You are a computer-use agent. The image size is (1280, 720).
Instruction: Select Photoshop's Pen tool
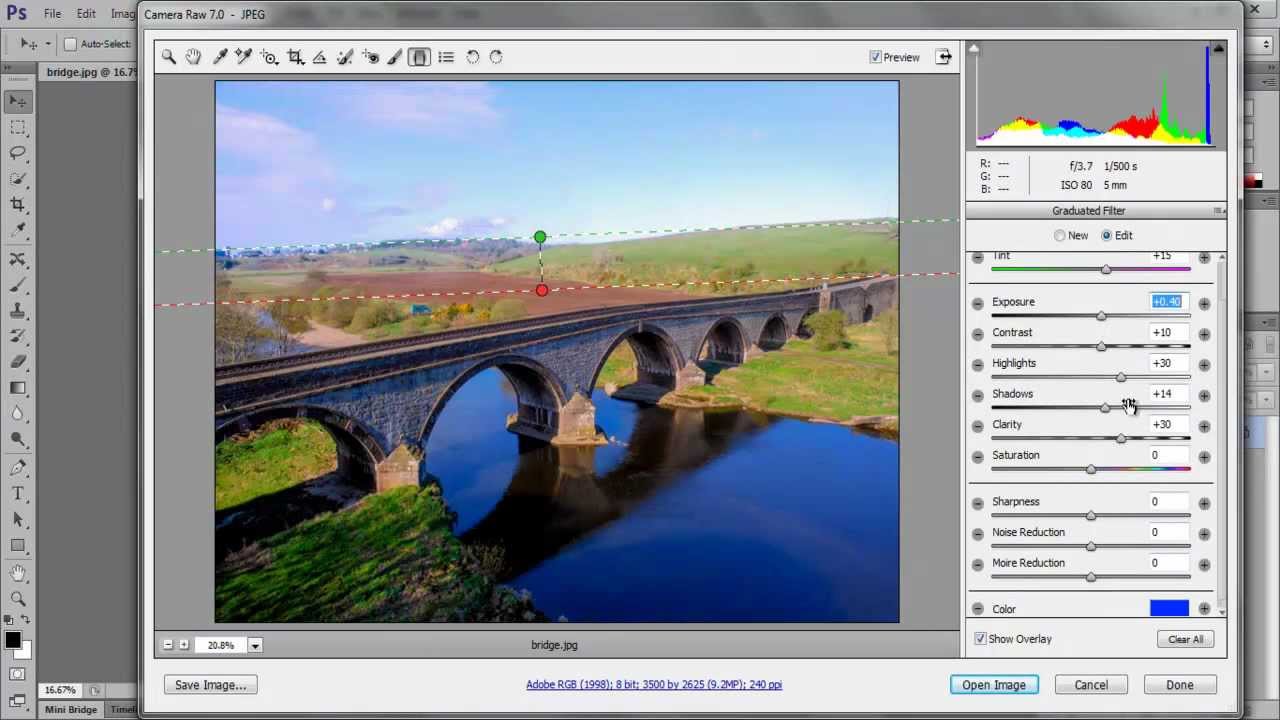point(18,468)
